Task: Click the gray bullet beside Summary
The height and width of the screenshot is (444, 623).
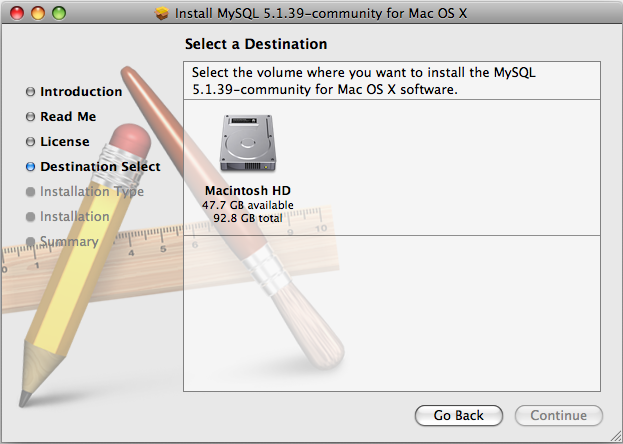Action: point(31,242)
